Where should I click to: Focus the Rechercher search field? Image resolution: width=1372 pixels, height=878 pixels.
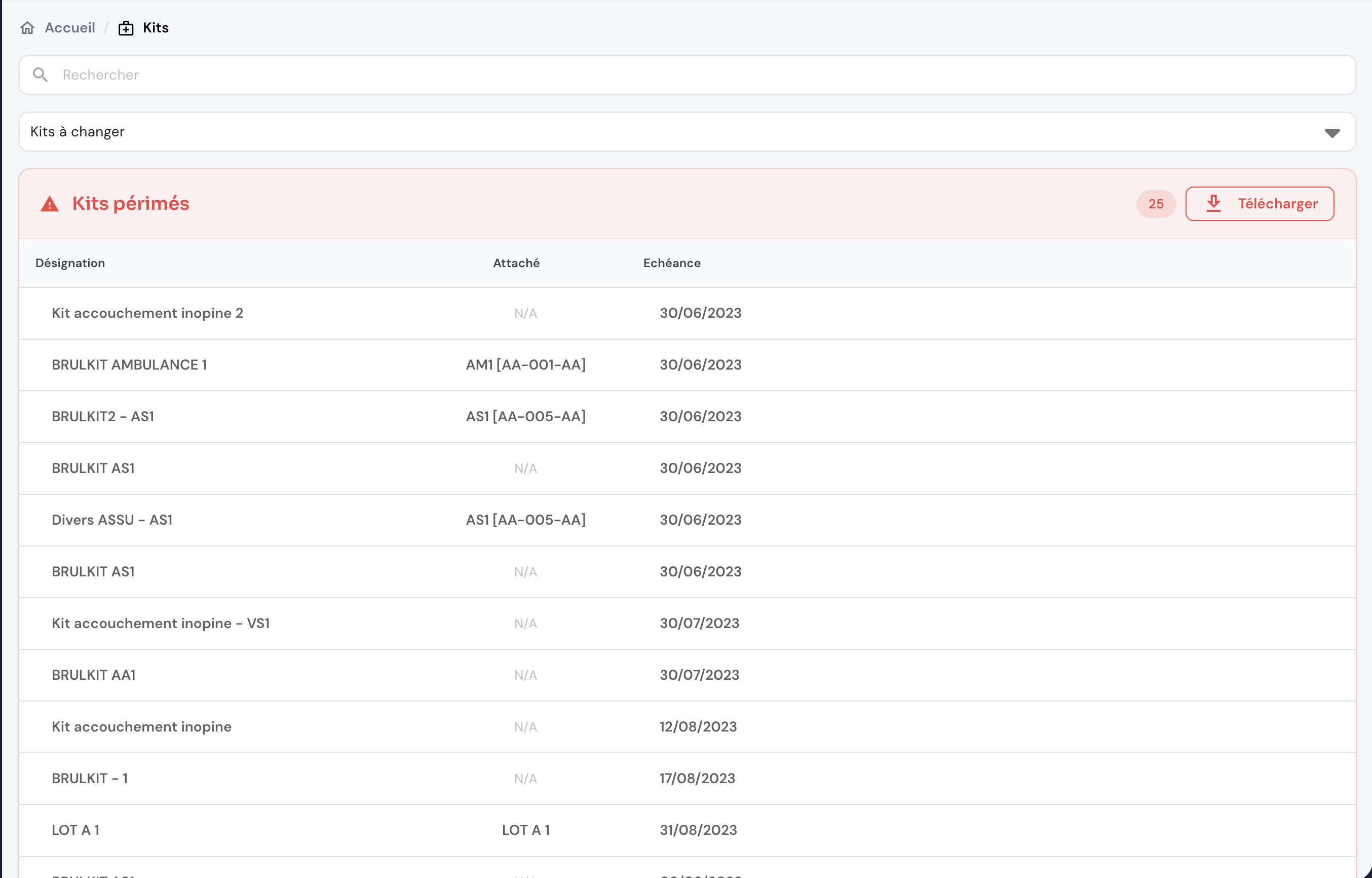tap(684, 75)
